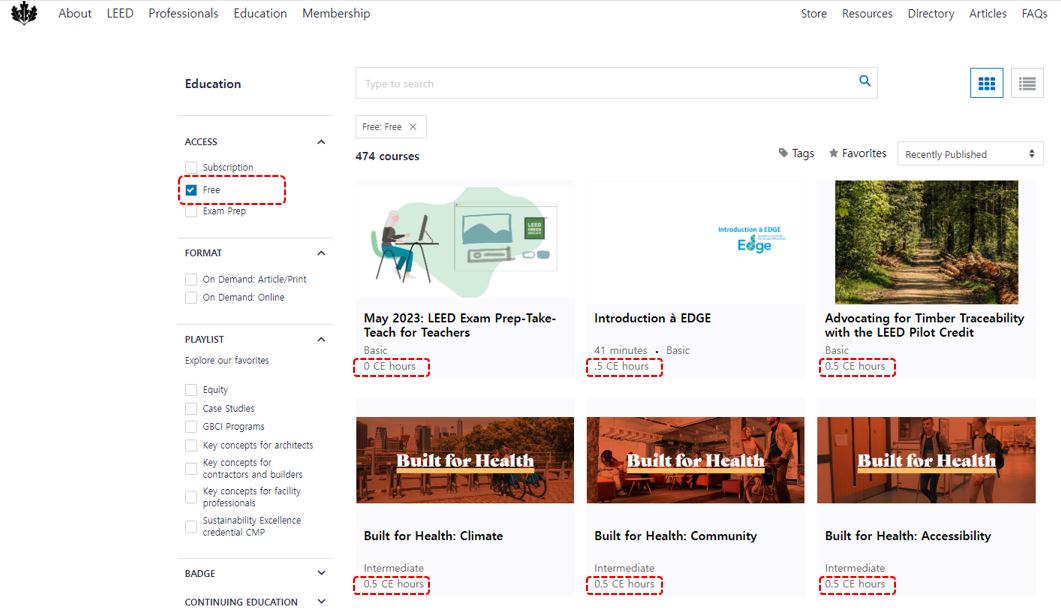Screen dimensions: 1061x612
Task: Click the Type to search field
Action: click(x=616, y=83)
